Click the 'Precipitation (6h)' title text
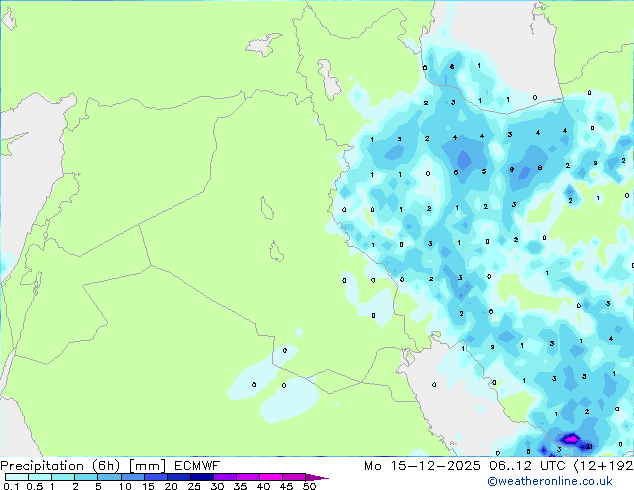The height and width of the screenshot is (490, 634). [x=60, y=466]
